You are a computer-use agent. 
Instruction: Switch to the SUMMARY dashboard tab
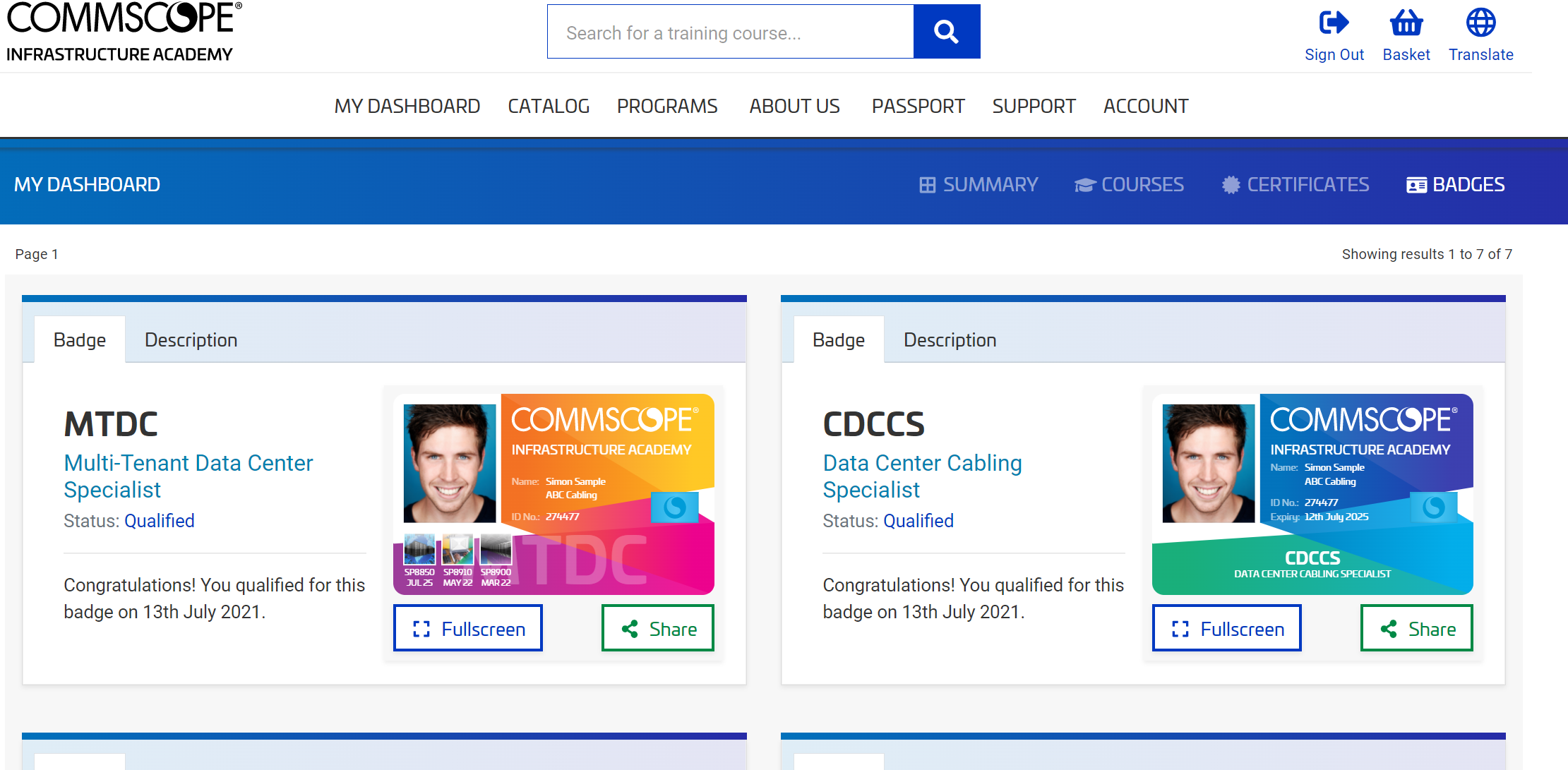(978, 185)
